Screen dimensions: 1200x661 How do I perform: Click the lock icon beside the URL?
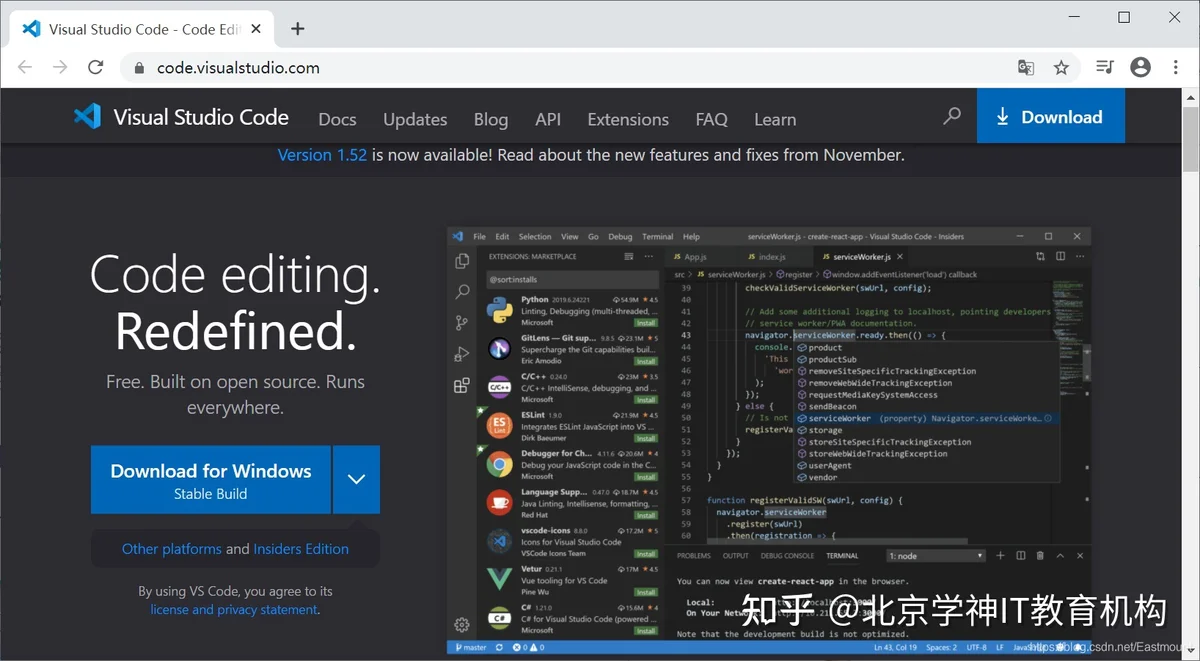pos(140,68)
